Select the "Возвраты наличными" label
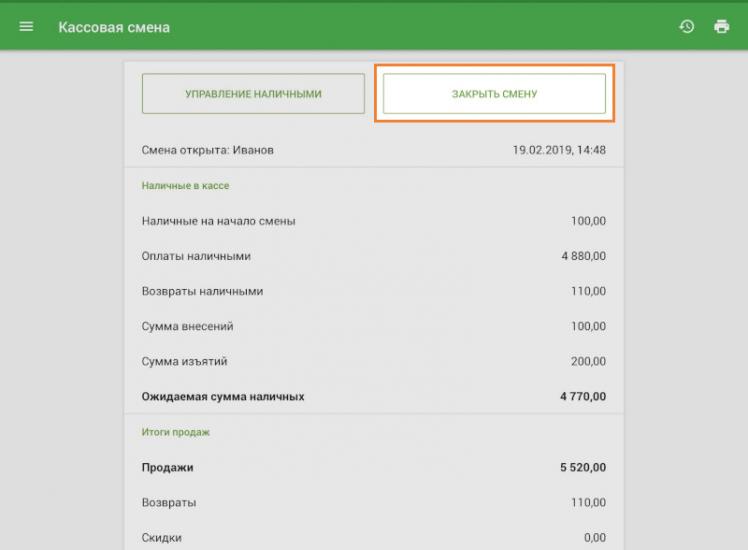The image size is (748, 550). [202, 291]
